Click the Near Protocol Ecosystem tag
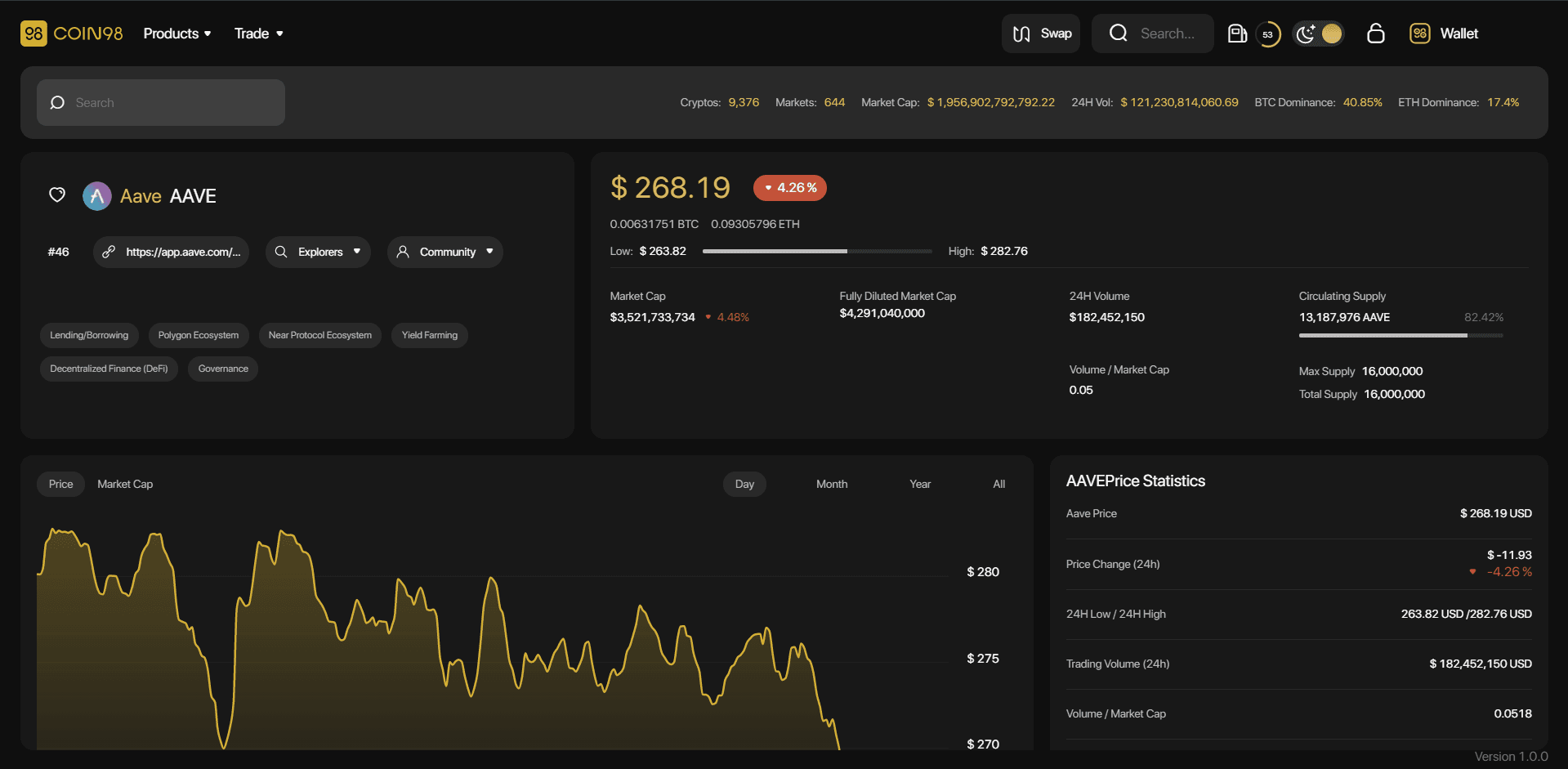 (320, 335)
